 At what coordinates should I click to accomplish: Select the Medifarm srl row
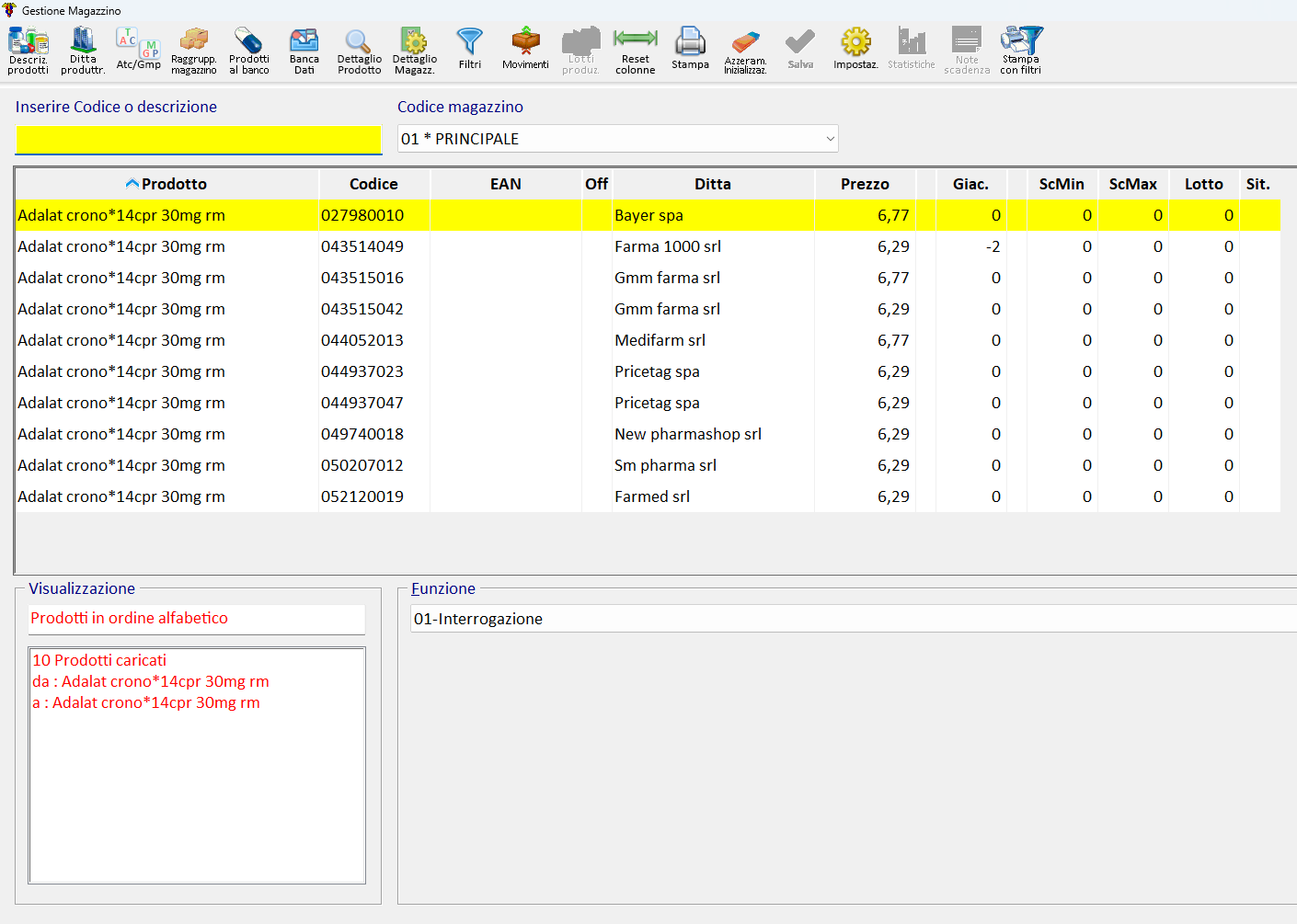[648, 340]
